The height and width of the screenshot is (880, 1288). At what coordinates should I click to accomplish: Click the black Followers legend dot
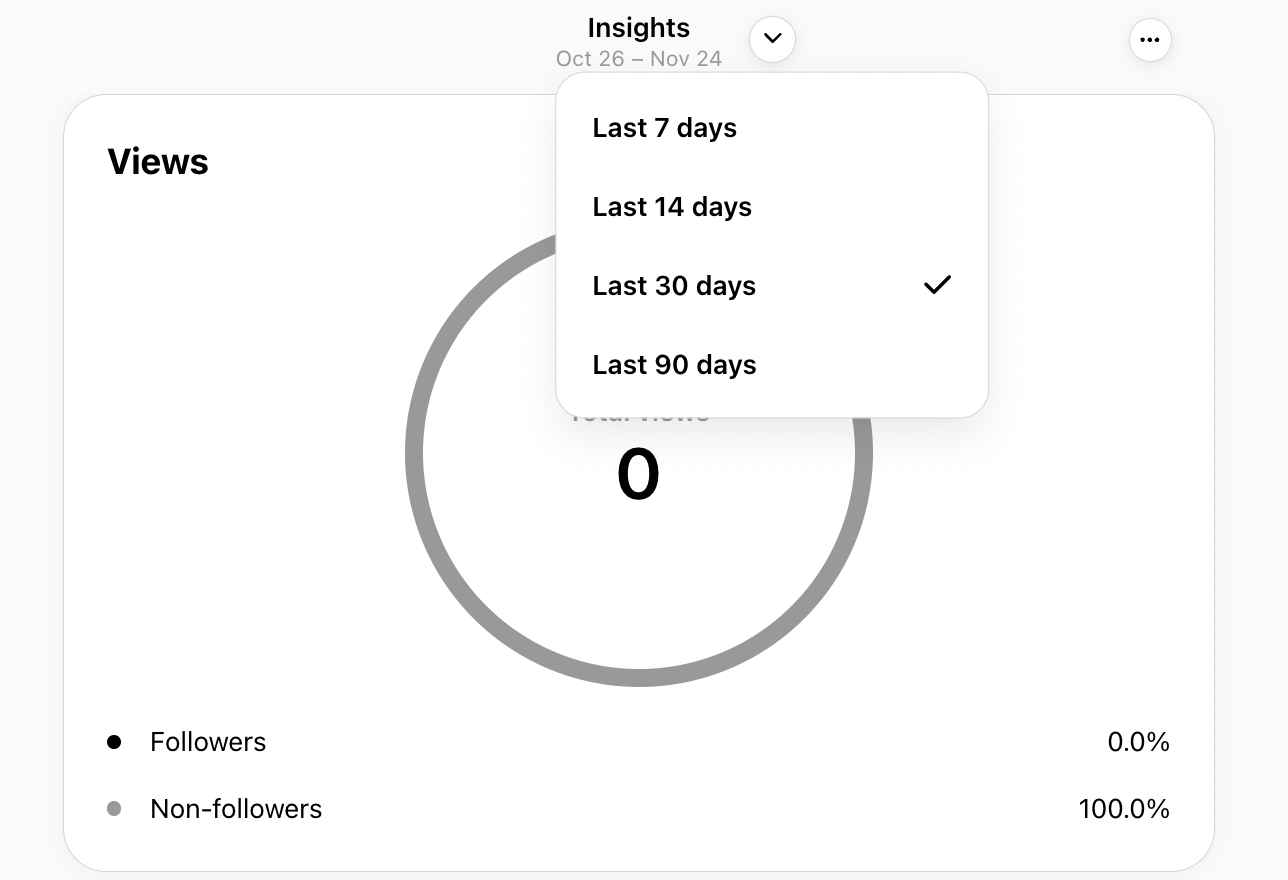click(x=115, y=741)
